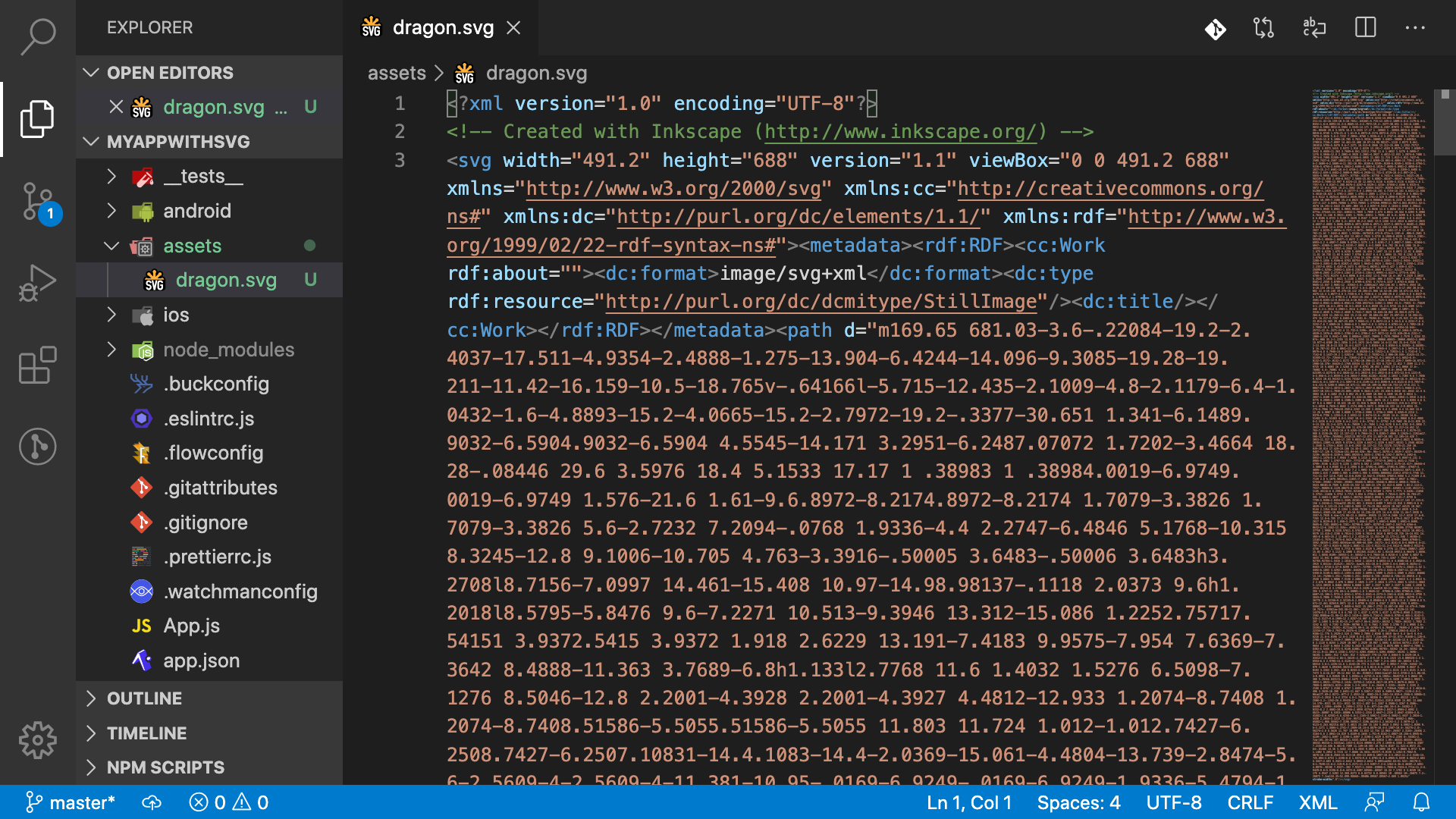1456x819 pixels.
Task: Open the More Actions ellipsis menu
Action: (1415, 28)
